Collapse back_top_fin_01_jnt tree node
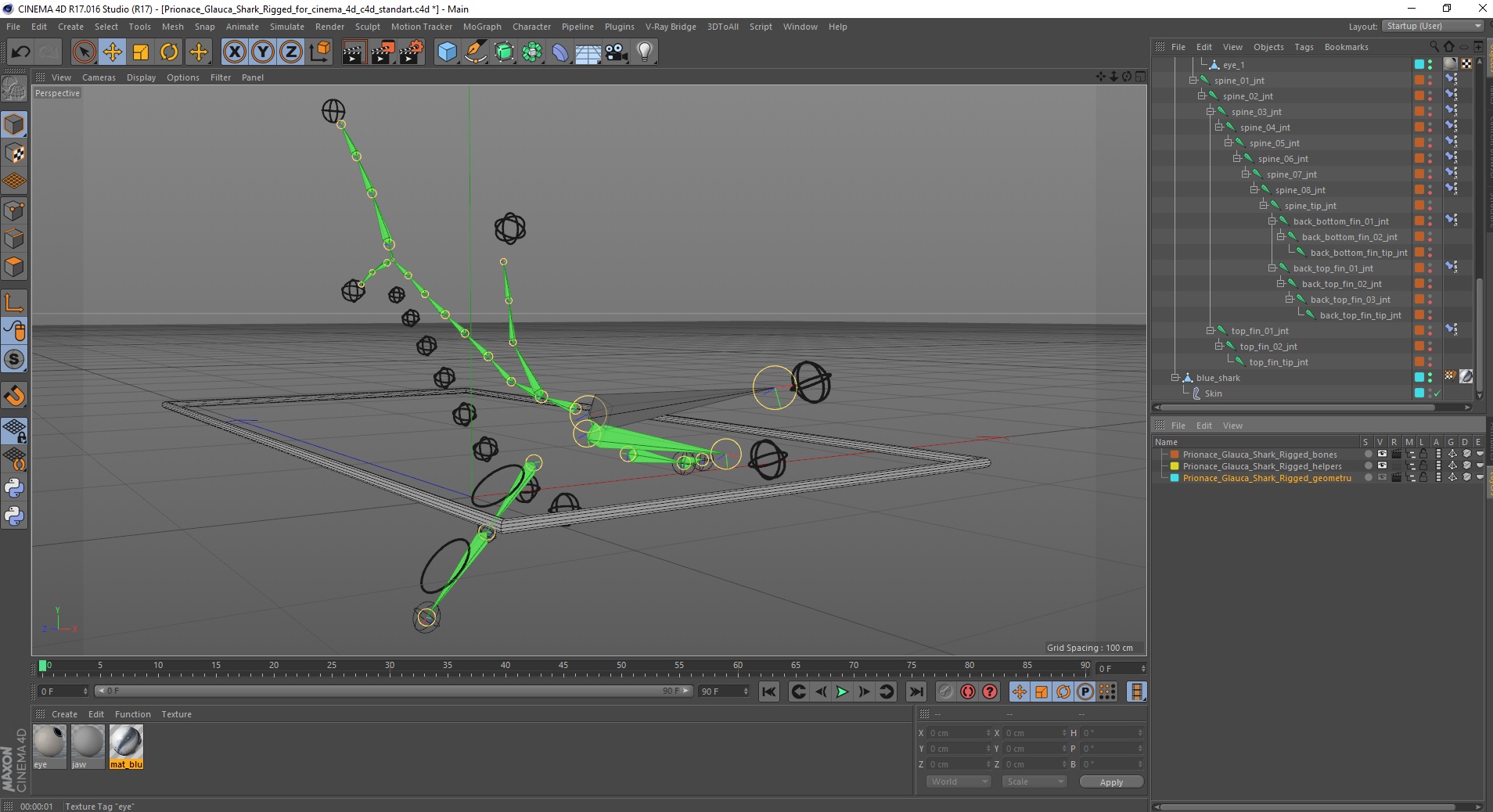The height and width of the screenshot is (812, 1493). pyautogui.click(x=1272, y=268)
